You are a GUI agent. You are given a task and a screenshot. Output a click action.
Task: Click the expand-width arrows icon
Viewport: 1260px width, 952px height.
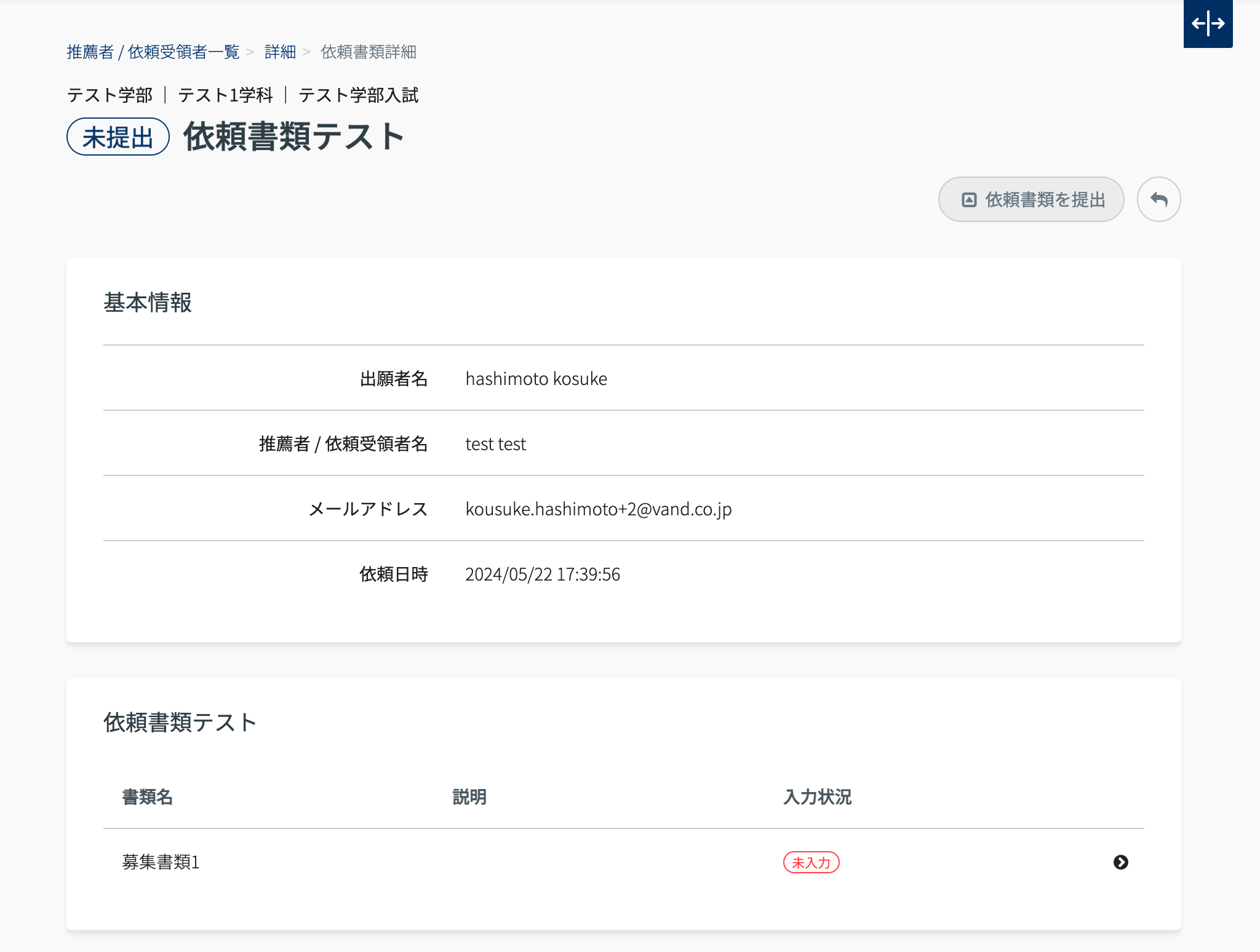coord(1208,23)
